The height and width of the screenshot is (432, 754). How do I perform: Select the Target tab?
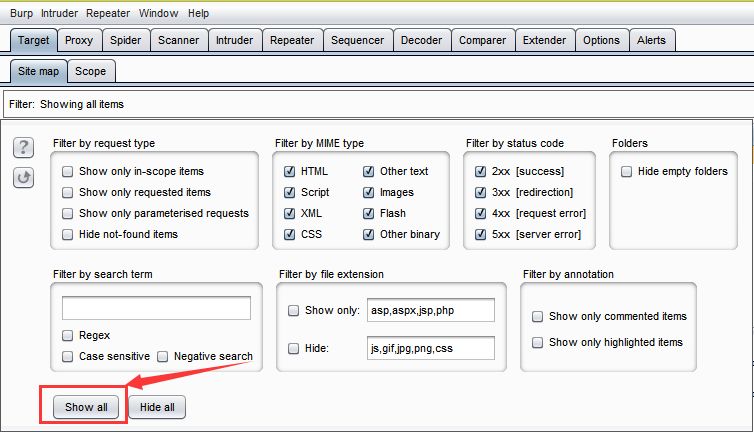pyautogui.click(x=34, y=40)
